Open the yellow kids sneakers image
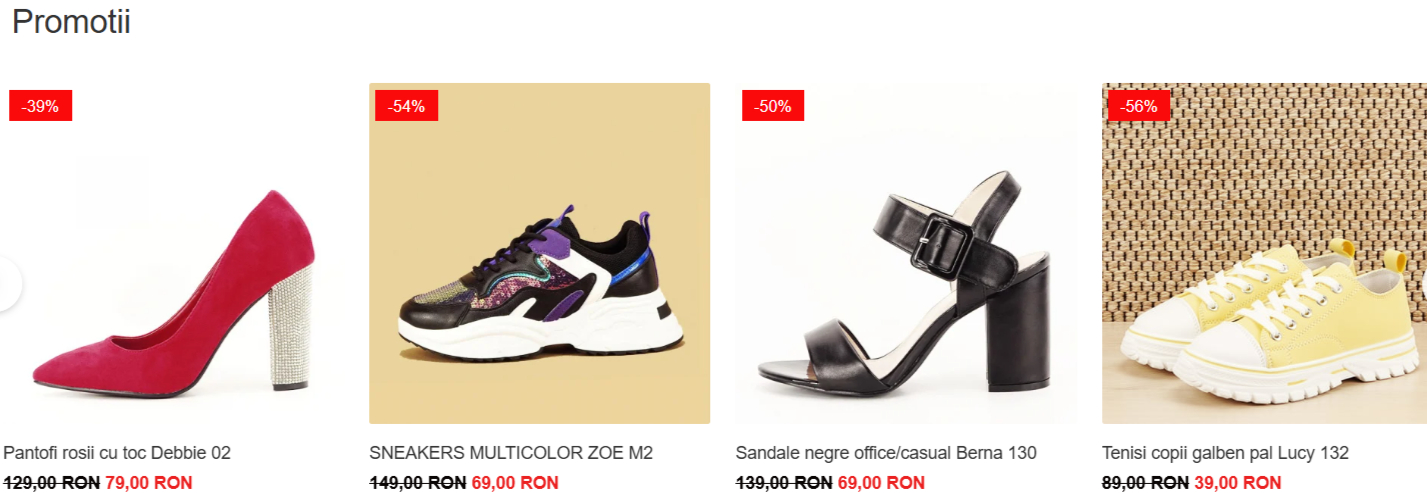1427x493 pixels. point(1265,254)
